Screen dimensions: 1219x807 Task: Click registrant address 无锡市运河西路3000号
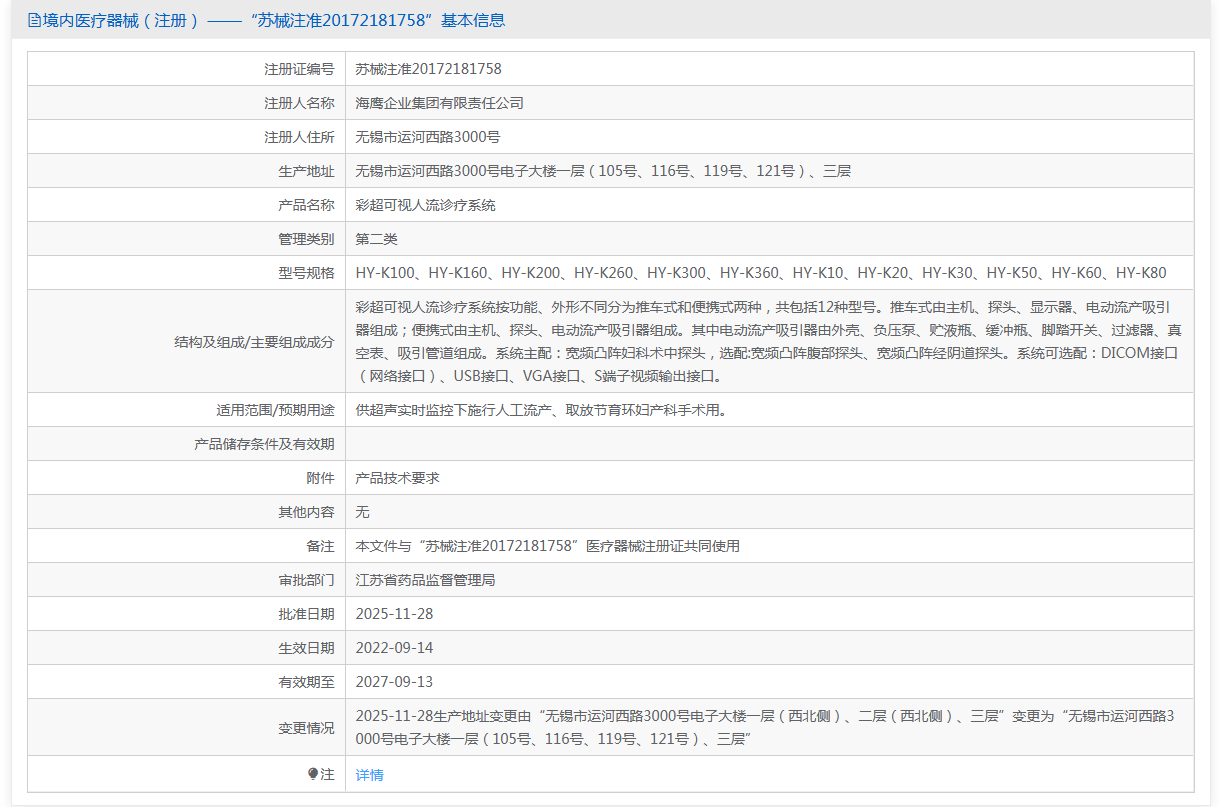(427, 137)
